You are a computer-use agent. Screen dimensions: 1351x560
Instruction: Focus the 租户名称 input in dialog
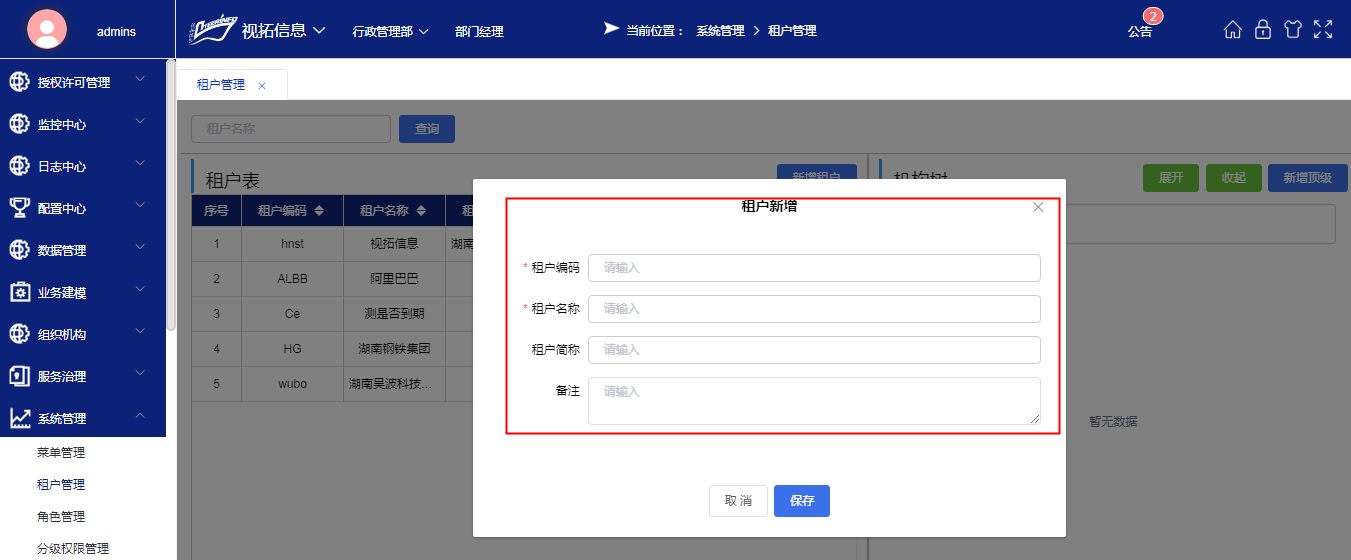click(814, 309)
